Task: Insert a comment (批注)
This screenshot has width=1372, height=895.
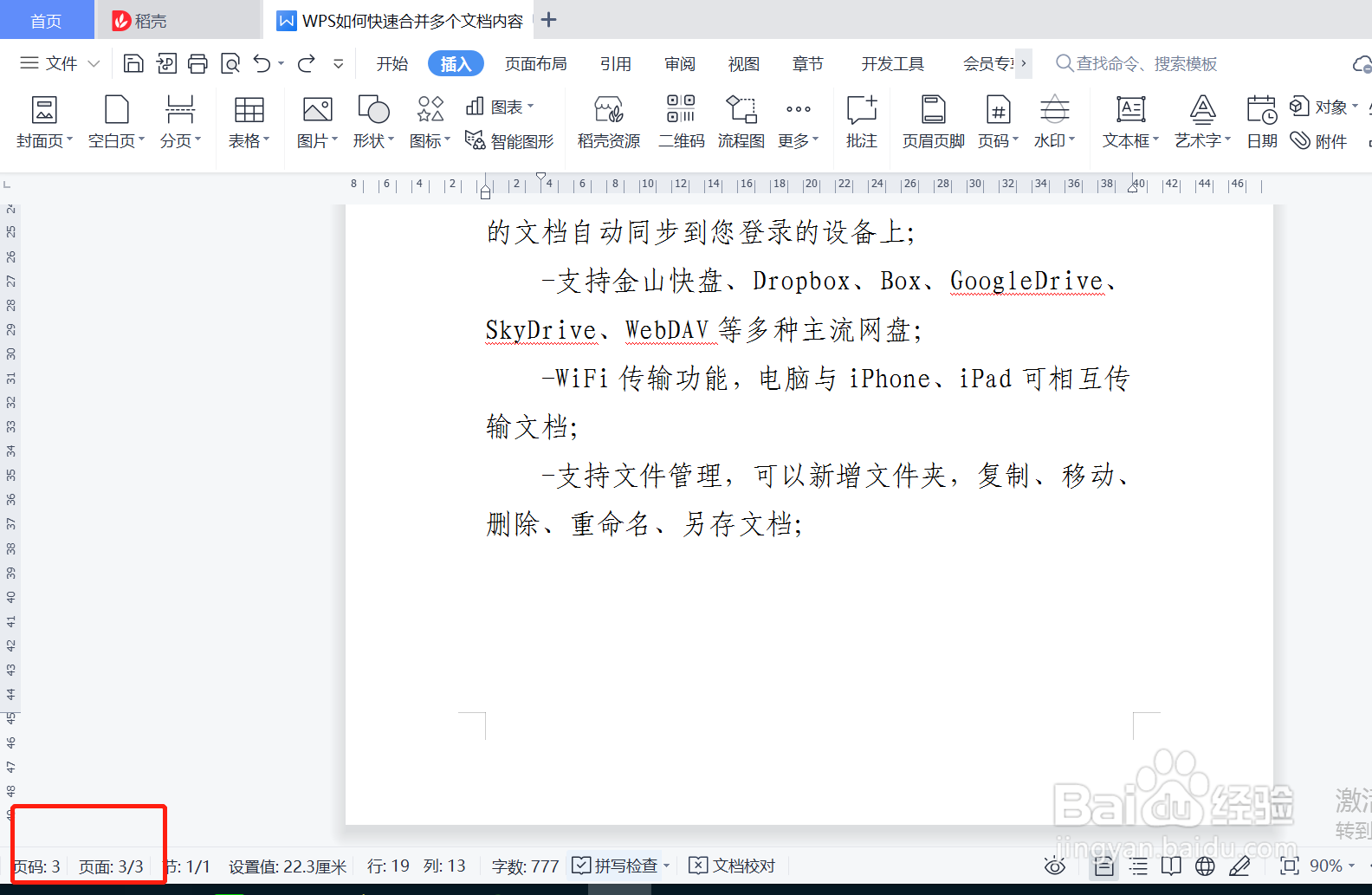Action: pyautogui.click(x=862, y=122)
